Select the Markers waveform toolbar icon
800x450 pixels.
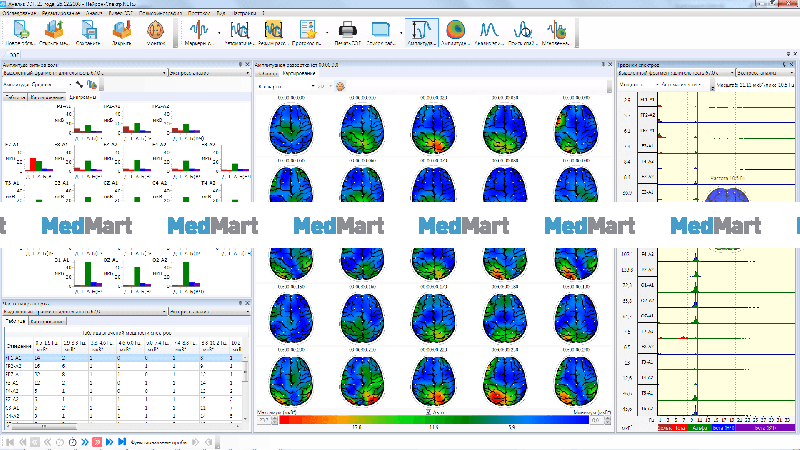coord(198,31)
